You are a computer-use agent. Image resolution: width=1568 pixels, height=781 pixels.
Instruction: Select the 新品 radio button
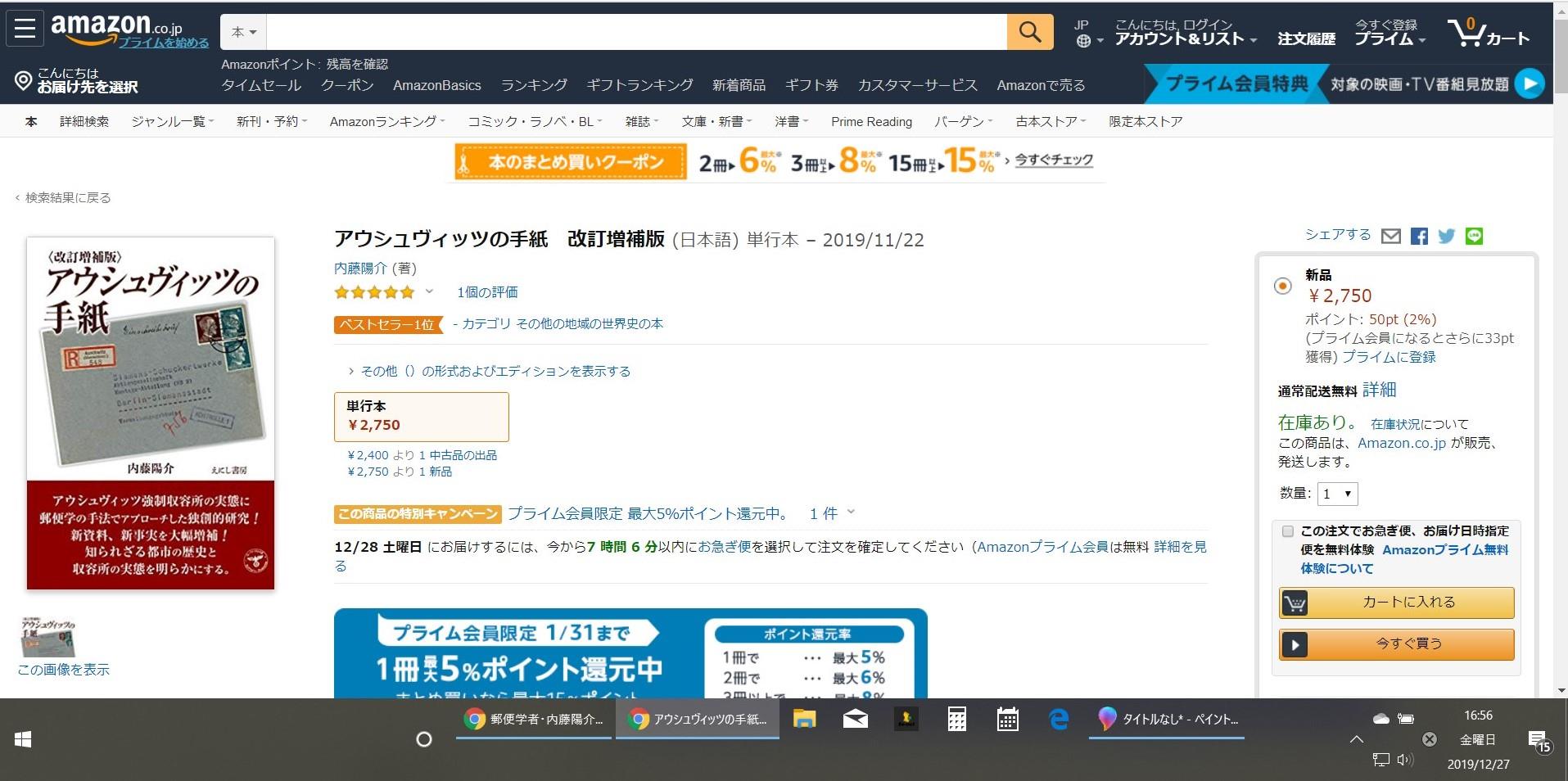tap(1282, 286)
